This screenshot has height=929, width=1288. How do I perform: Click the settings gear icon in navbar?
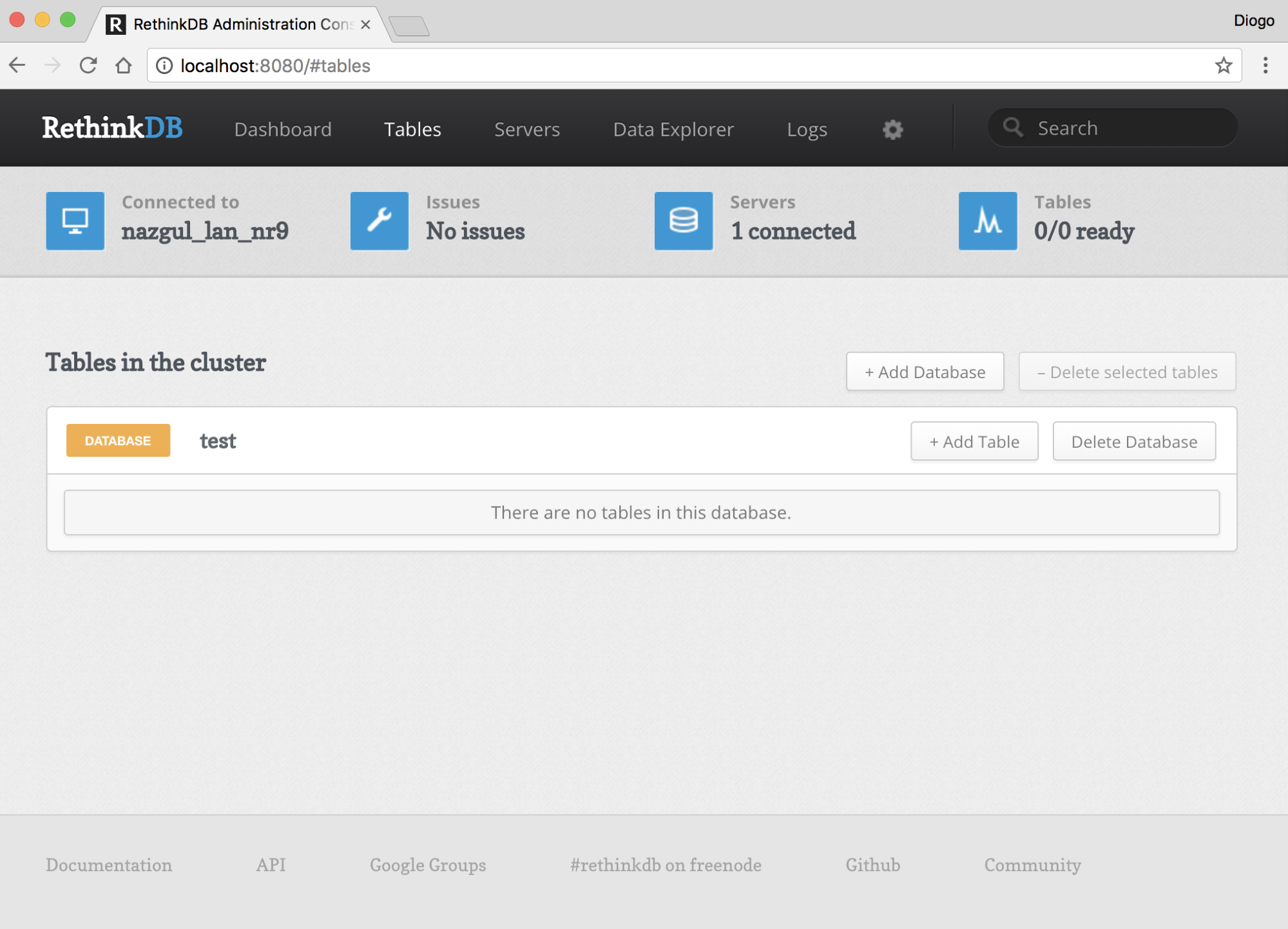[x=892, y=129]
